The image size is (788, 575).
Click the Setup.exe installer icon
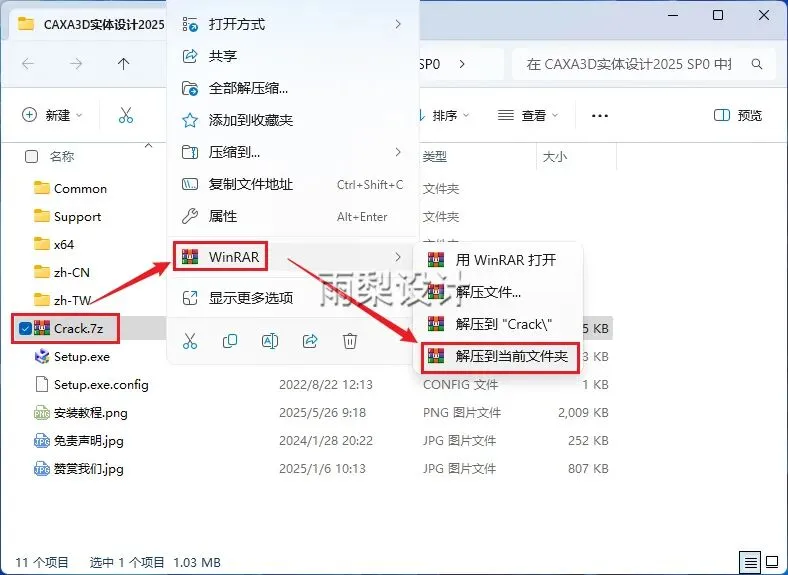click(x=42, y=356)
